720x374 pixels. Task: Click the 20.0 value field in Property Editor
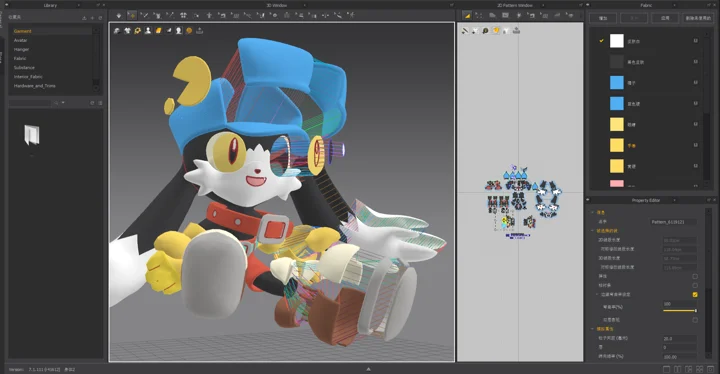click(x=680, y=339)
